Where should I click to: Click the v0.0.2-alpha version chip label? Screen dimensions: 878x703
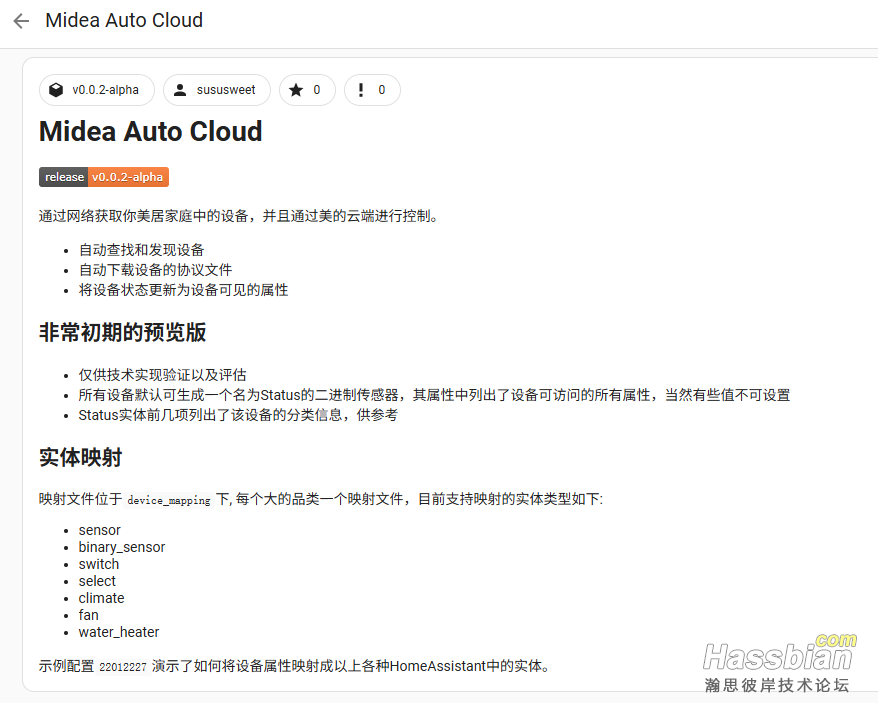tap(105, 90)
